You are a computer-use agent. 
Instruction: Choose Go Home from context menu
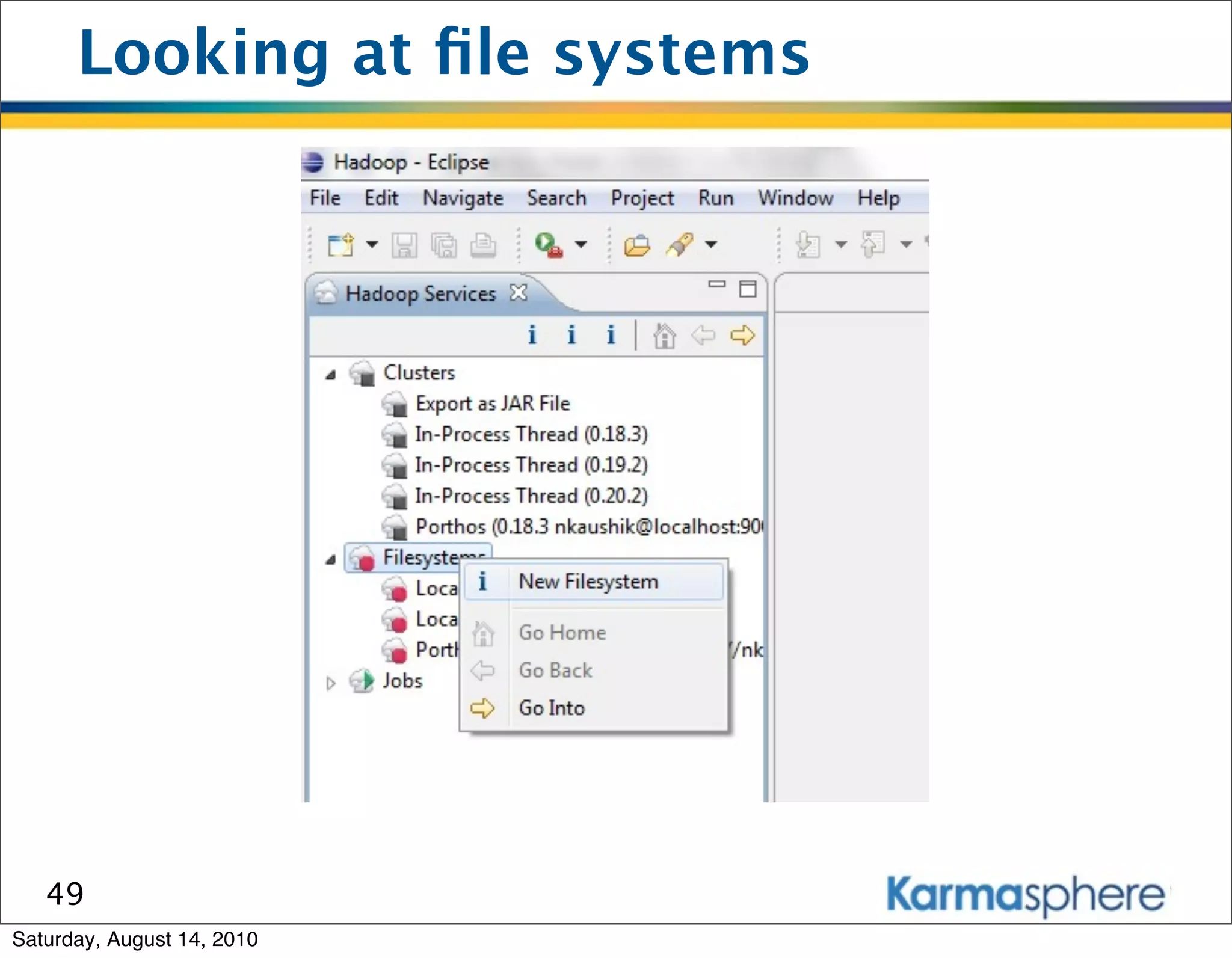coord(593,633)
